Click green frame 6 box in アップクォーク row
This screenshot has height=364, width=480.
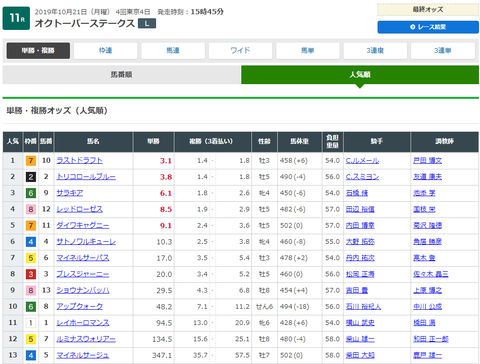coord(31,307)
